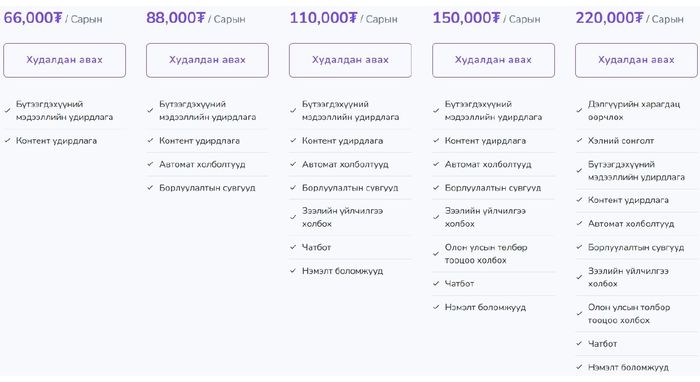Click Чатбот text in the 150,000₮ plan

click(459, 284)
